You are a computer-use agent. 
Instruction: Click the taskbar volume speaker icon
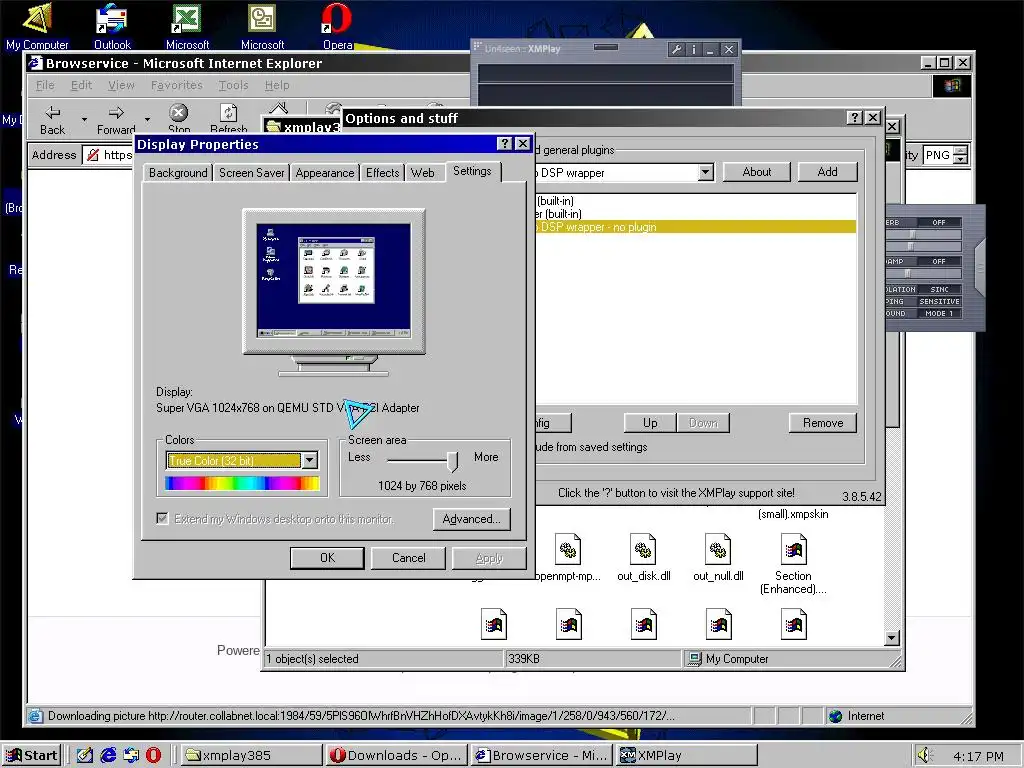[923, 756]
